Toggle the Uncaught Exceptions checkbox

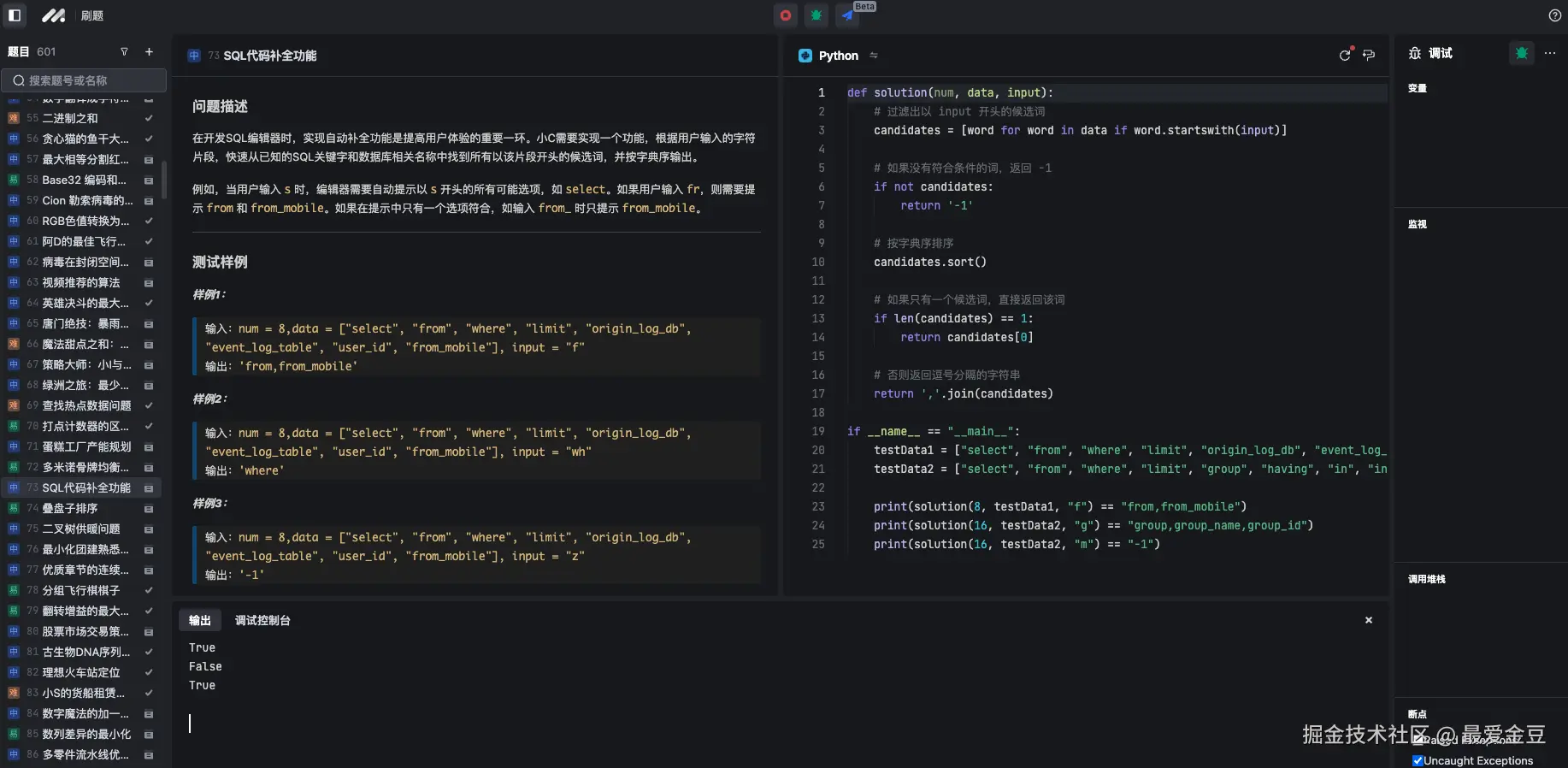point(1418,760)
